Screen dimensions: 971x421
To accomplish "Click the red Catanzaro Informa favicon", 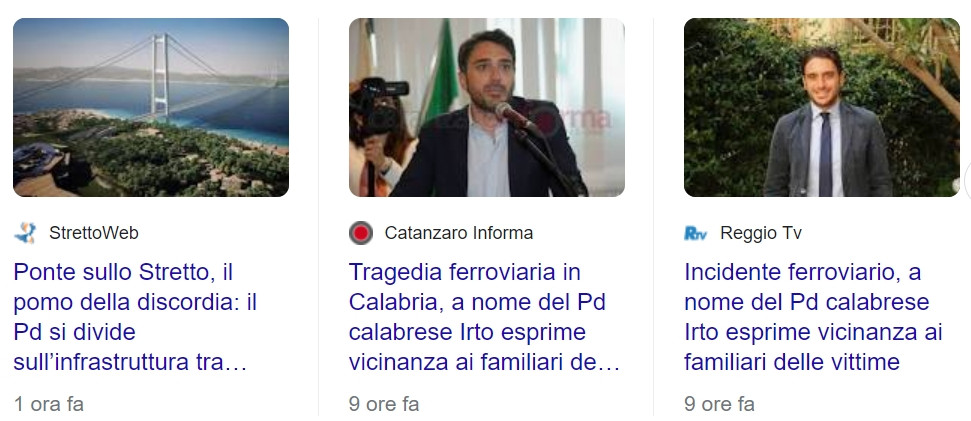I will (x=360, y=233).
